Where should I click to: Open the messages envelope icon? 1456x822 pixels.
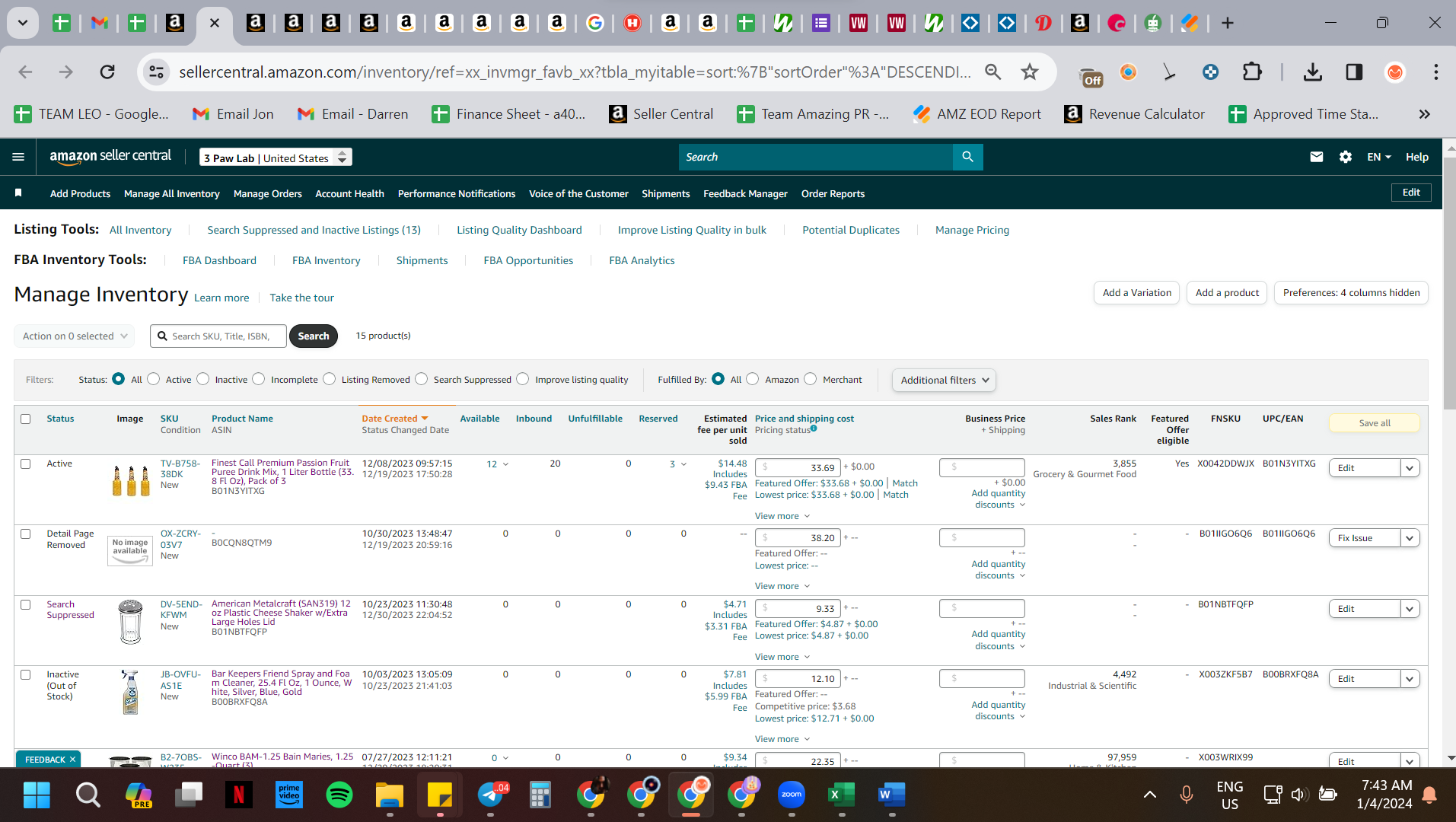(1317, 157)
